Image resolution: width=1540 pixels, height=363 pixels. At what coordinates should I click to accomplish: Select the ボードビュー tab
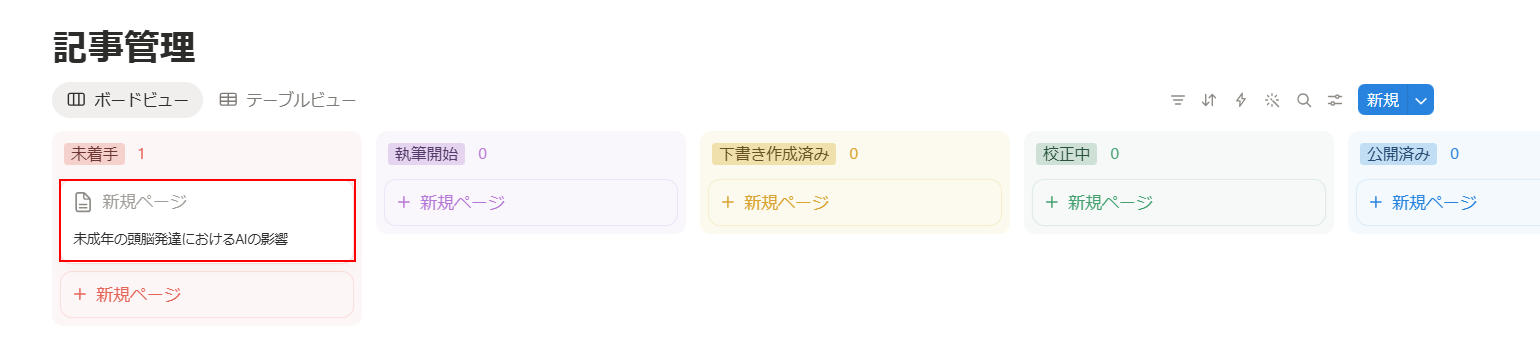point(128,100)
